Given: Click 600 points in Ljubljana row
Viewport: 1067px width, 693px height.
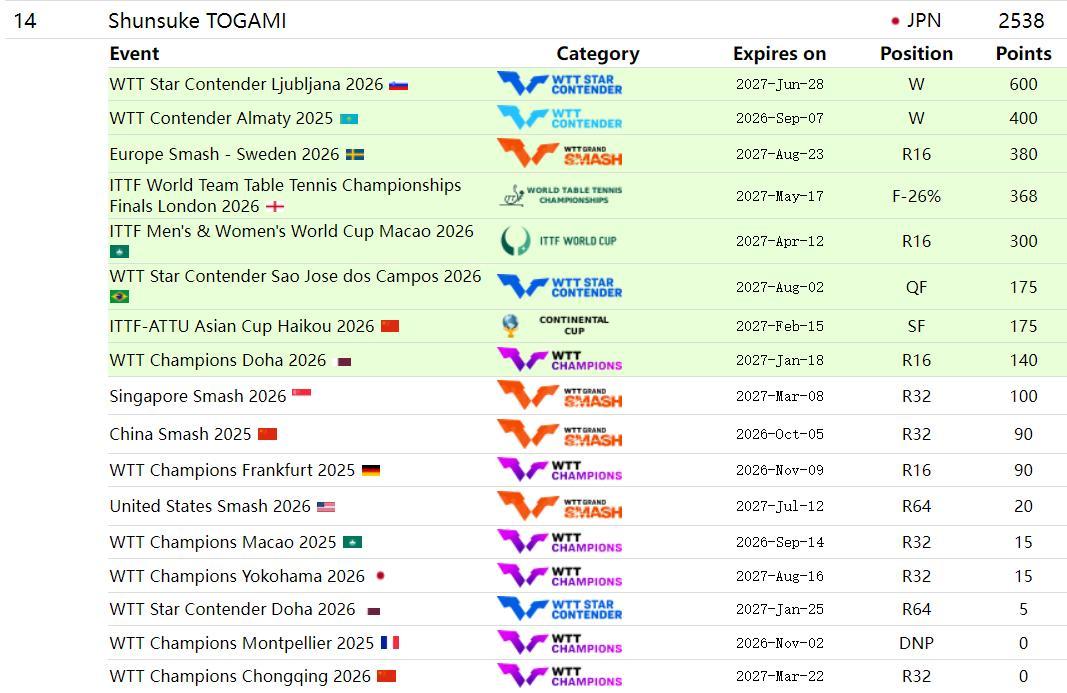Looking at the screenshot, I should tap(1023, 84).
